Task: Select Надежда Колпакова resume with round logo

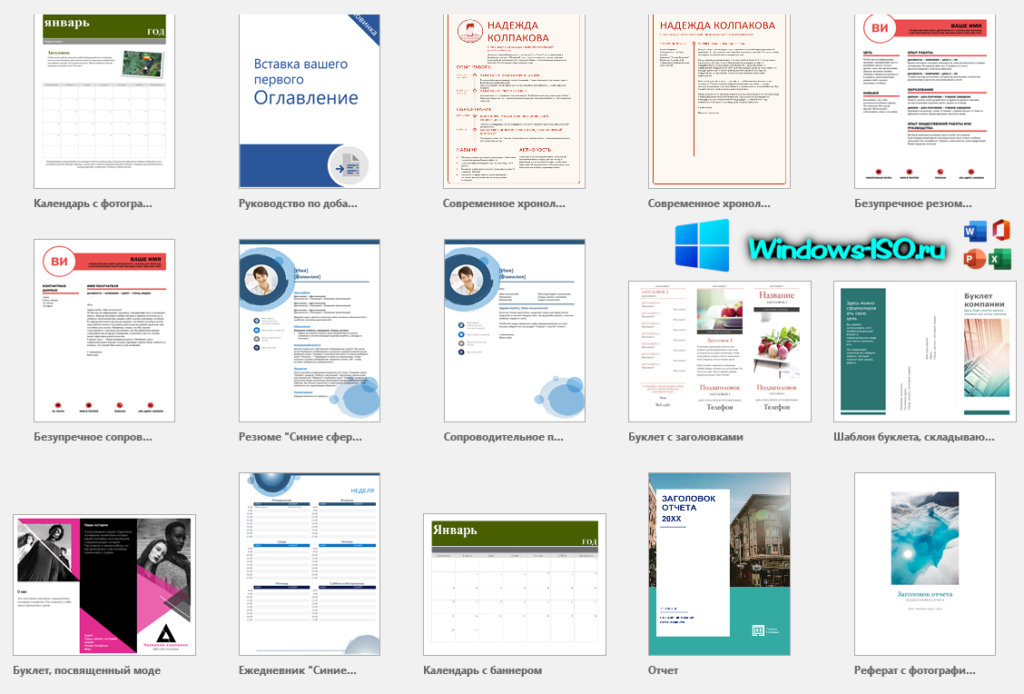Action: (514, 101)
